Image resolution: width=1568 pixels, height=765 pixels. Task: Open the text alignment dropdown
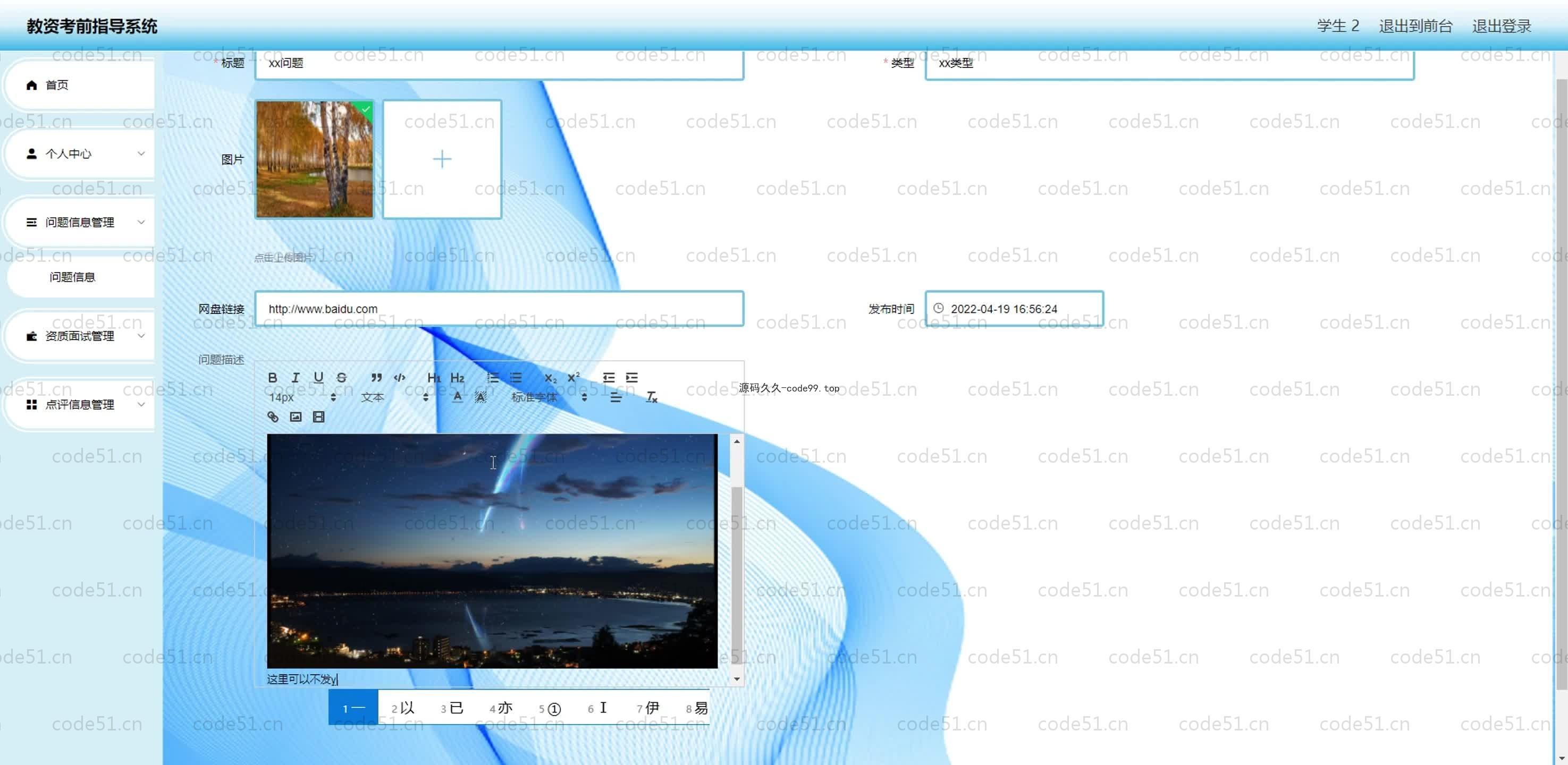click(x=616, y=397)
